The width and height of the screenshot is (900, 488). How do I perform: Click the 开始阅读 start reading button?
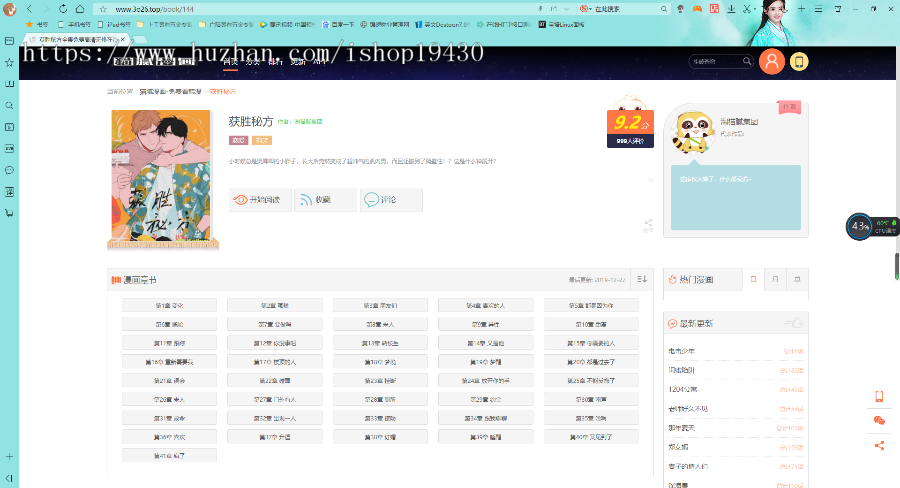(x=260, y=200)
